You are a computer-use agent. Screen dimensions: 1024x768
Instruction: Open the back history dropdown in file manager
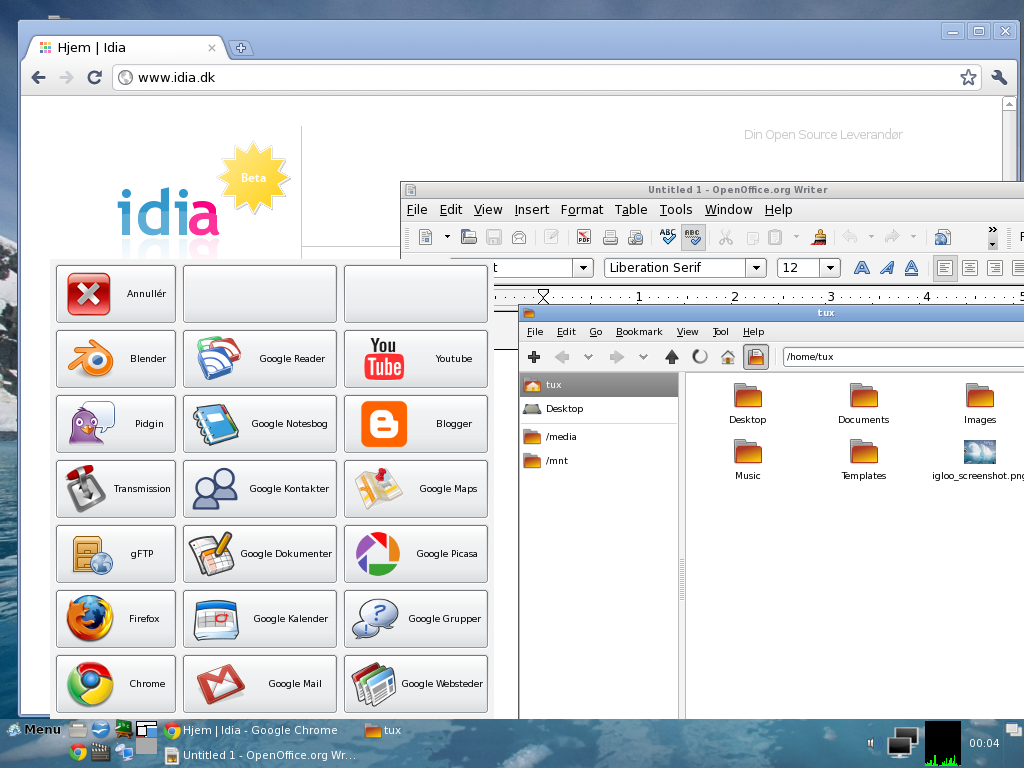(x=588, y=357)
